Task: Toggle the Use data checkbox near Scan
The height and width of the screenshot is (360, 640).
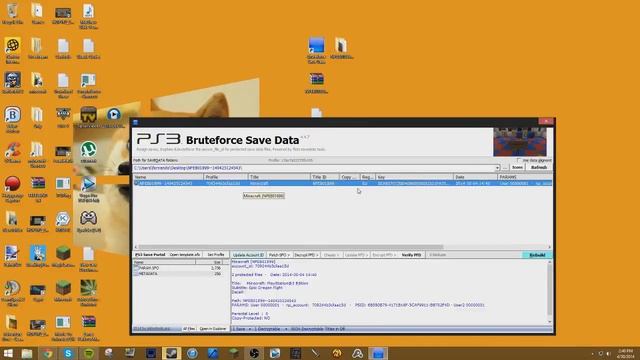Action: (x=519, y=160)
